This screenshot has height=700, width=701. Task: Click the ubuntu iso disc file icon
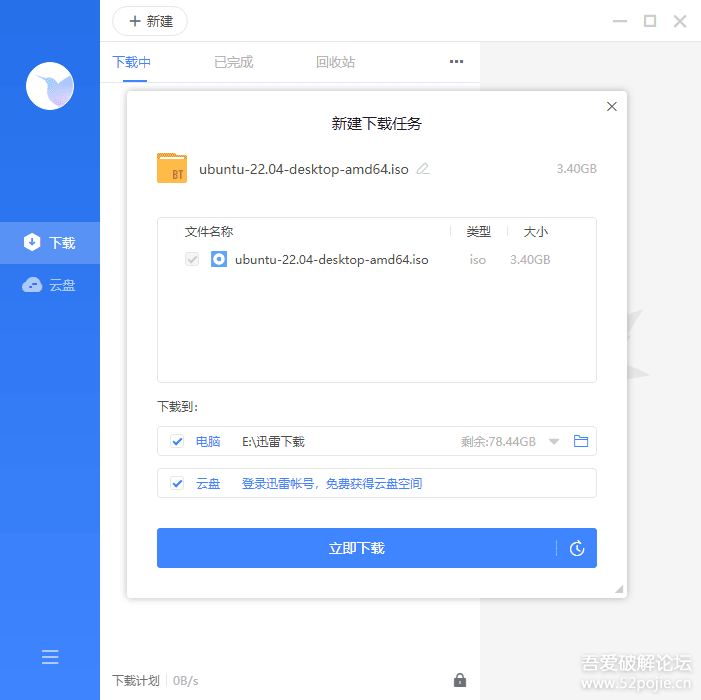point(219,259)
